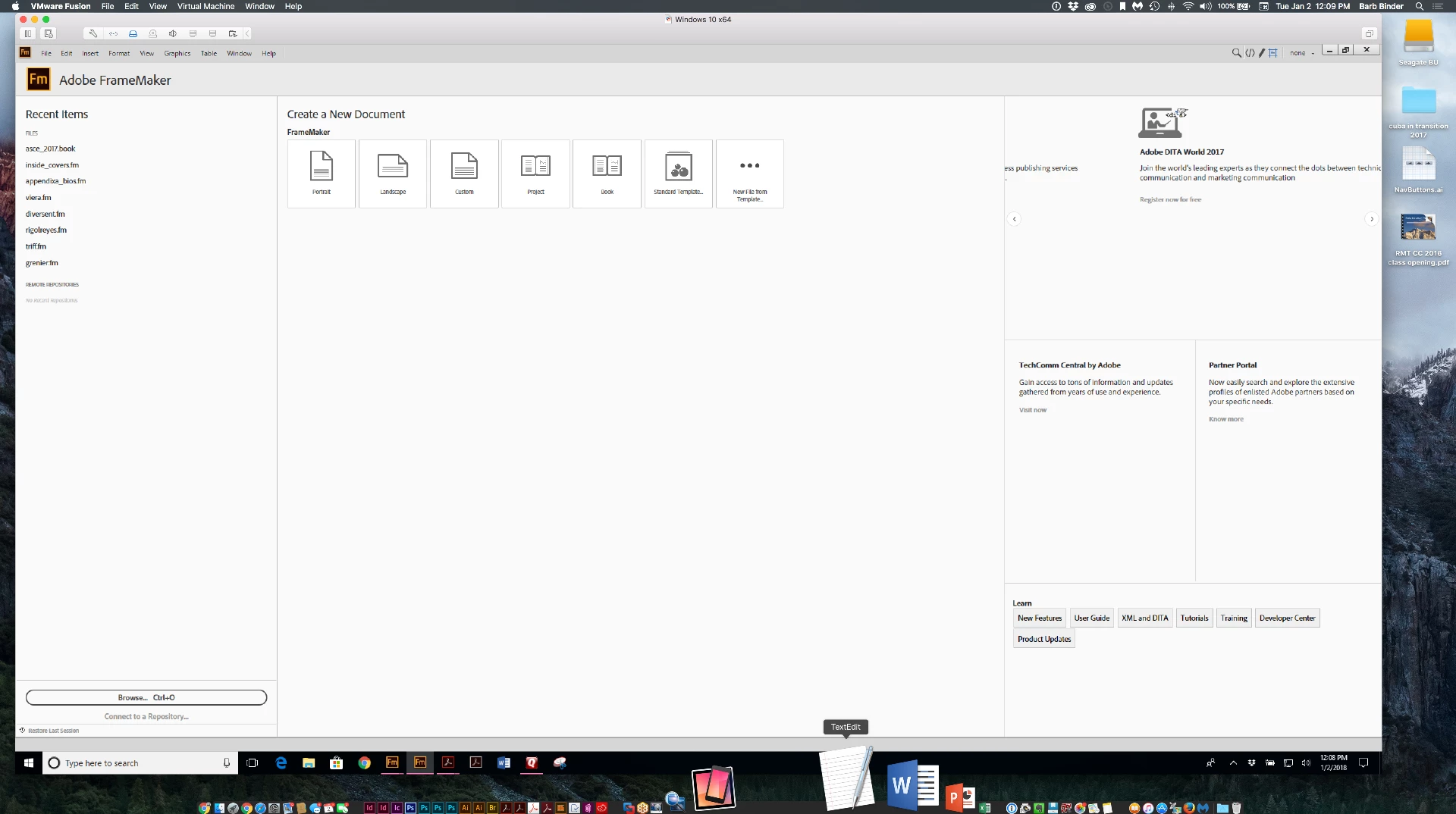Click VMware hard disk icon
Image resolution: width=1456 pixels, height=814 pixels.
133,33
